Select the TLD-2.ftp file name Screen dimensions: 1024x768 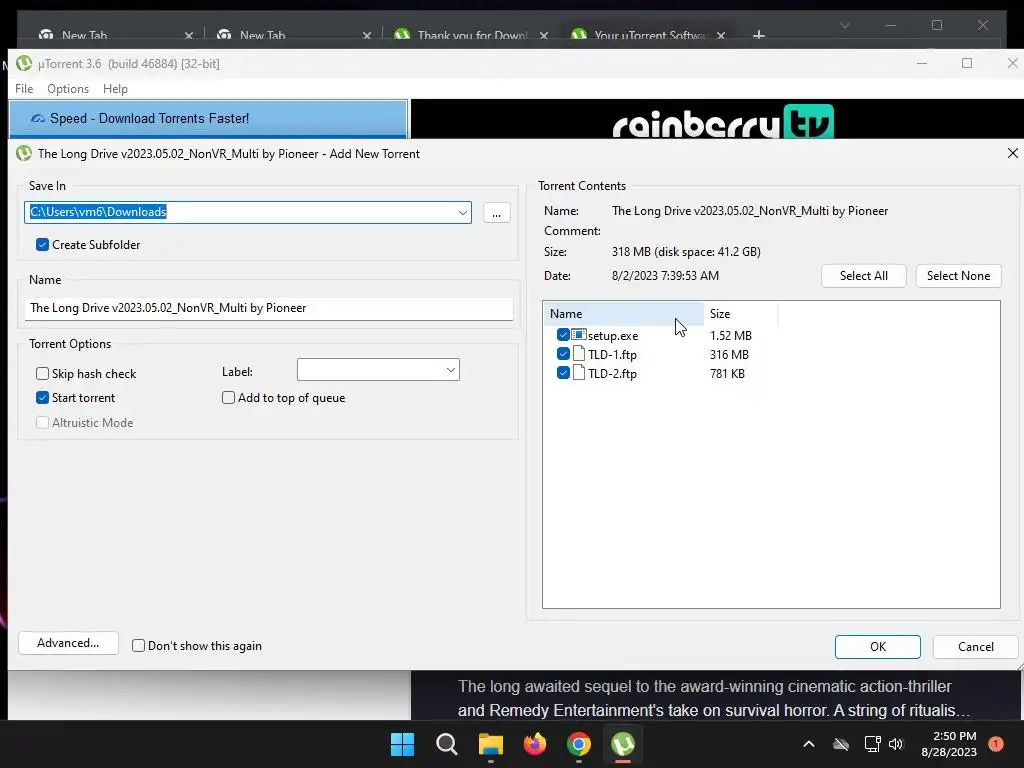(612, 374)
